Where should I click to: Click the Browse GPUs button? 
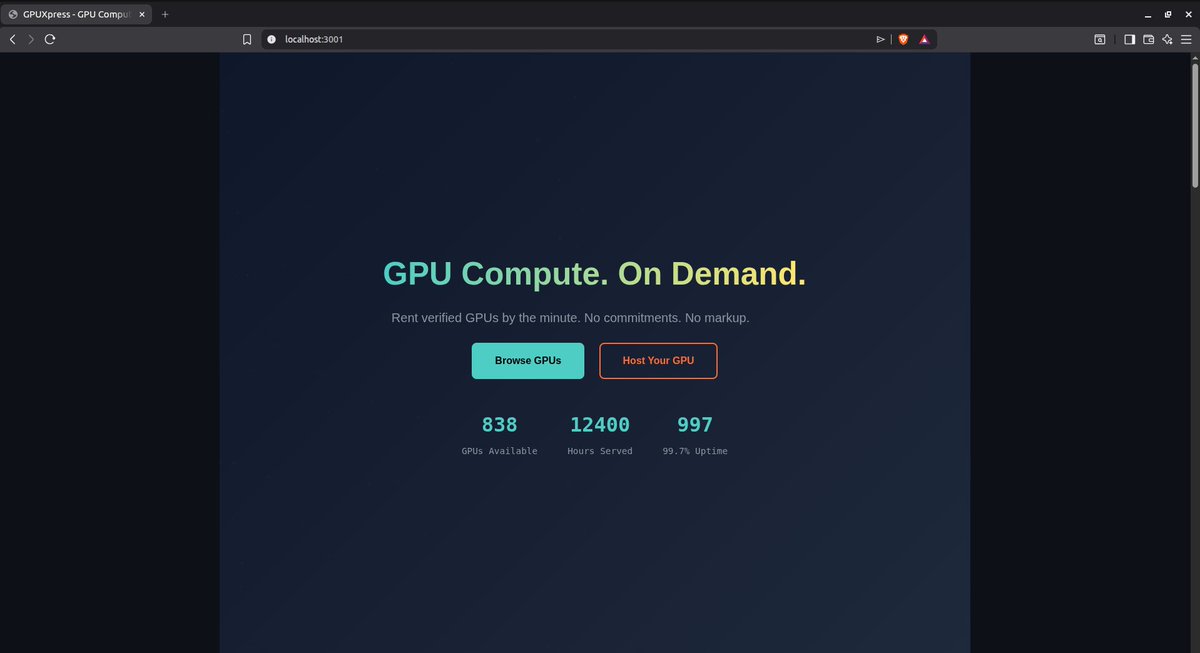[528, 361]
